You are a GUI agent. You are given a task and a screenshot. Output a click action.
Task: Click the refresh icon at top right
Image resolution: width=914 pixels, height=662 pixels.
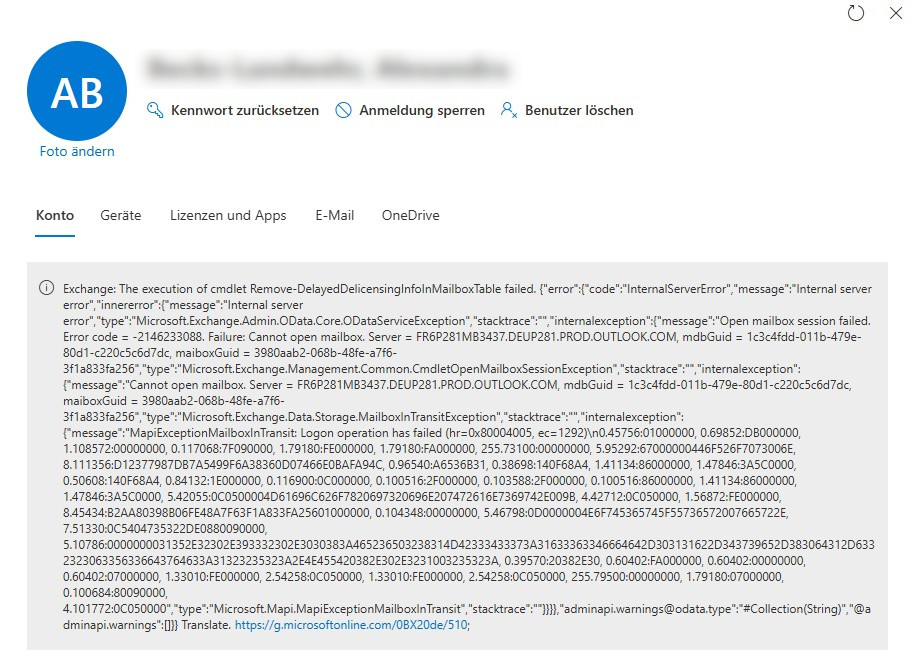coord(855,13)
